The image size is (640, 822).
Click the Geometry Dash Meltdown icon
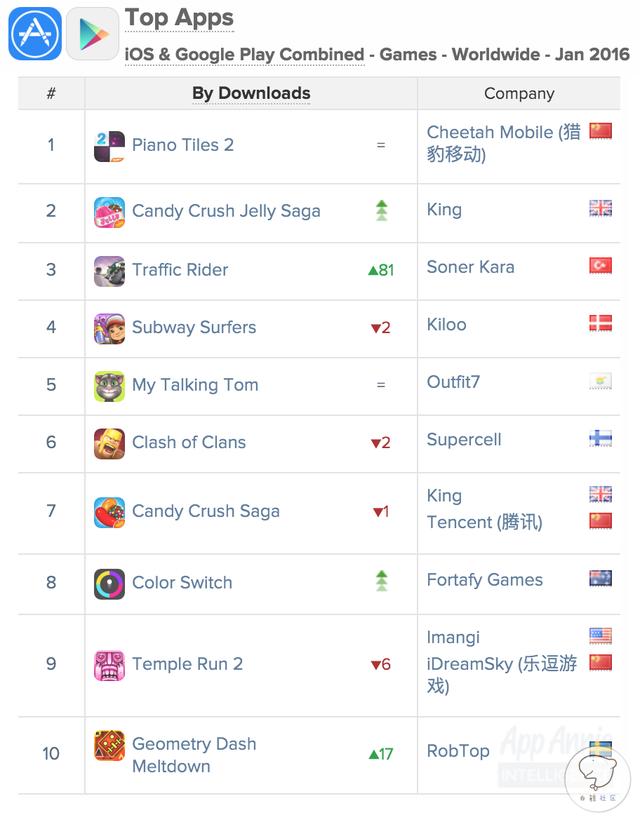[109, 746]
